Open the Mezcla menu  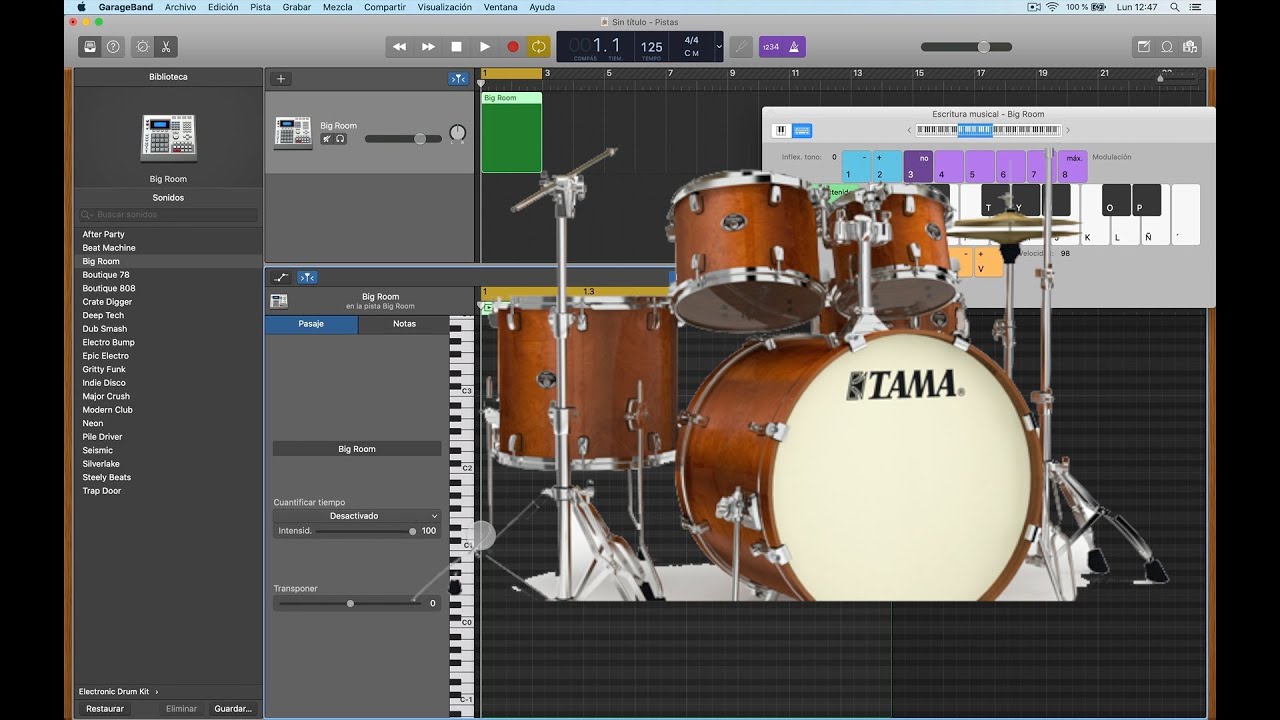point(337,7)
